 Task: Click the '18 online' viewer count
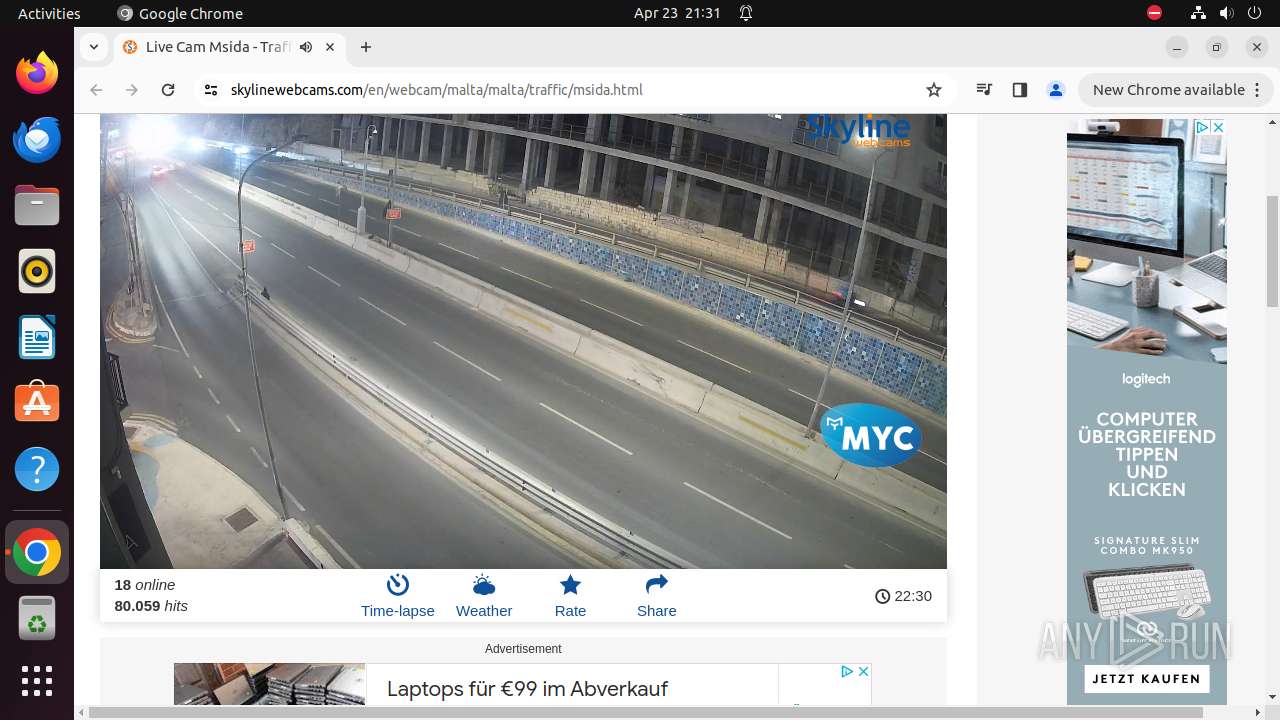[145, 585]
